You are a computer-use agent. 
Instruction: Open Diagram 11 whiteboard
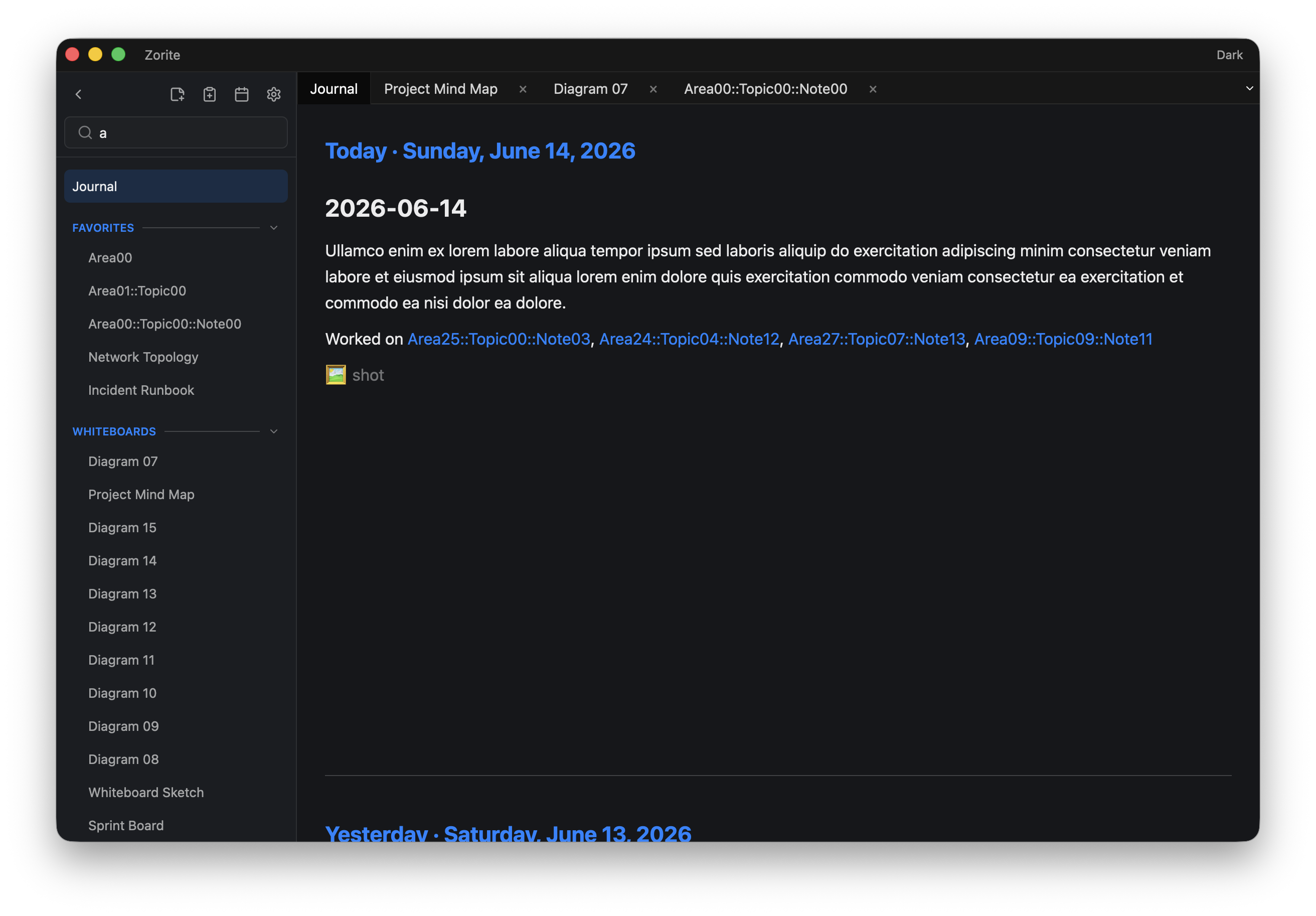pos(121,660)
